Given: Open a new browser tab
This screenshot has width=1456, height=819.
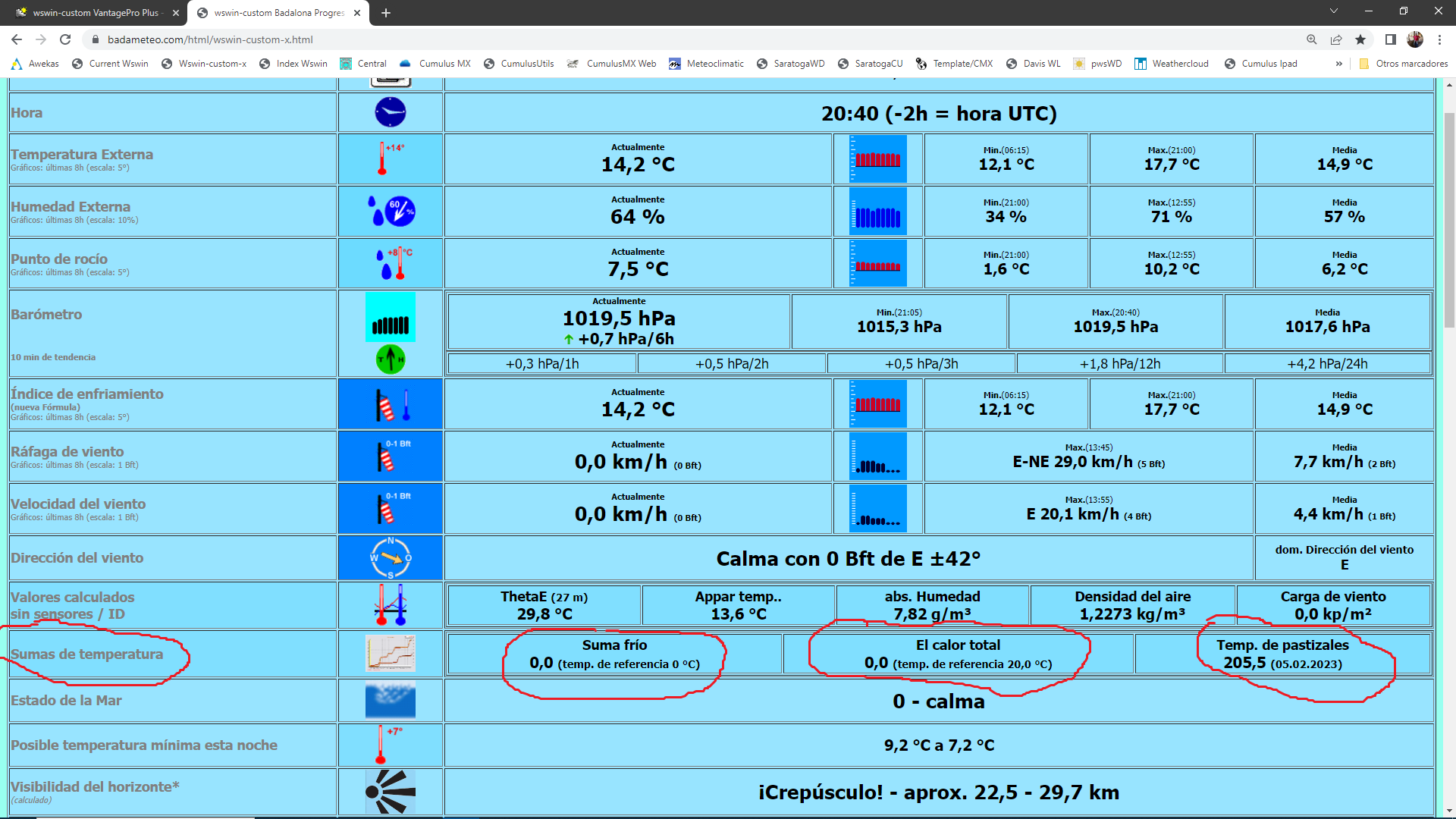Looking at the screenshot, I should point(386,13).
